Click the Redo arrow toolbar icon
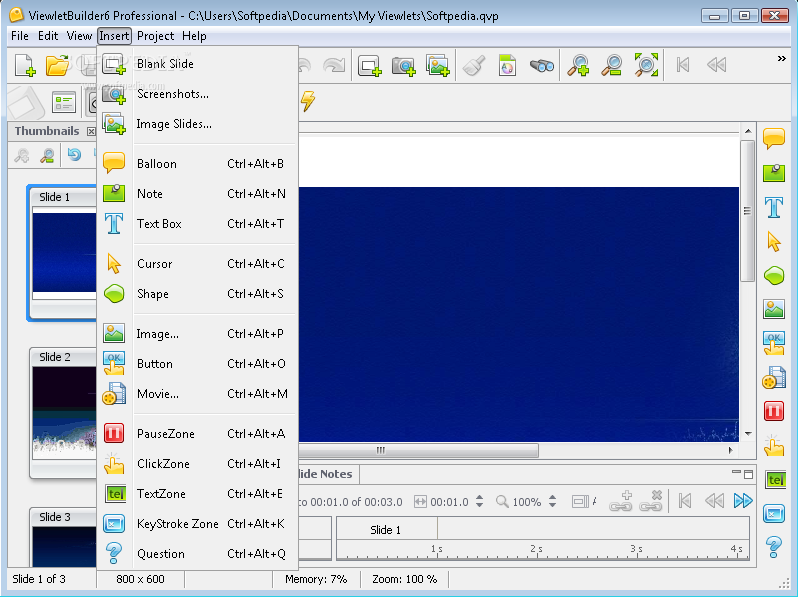Screen dimensions: 798x597 pos(334,65)
